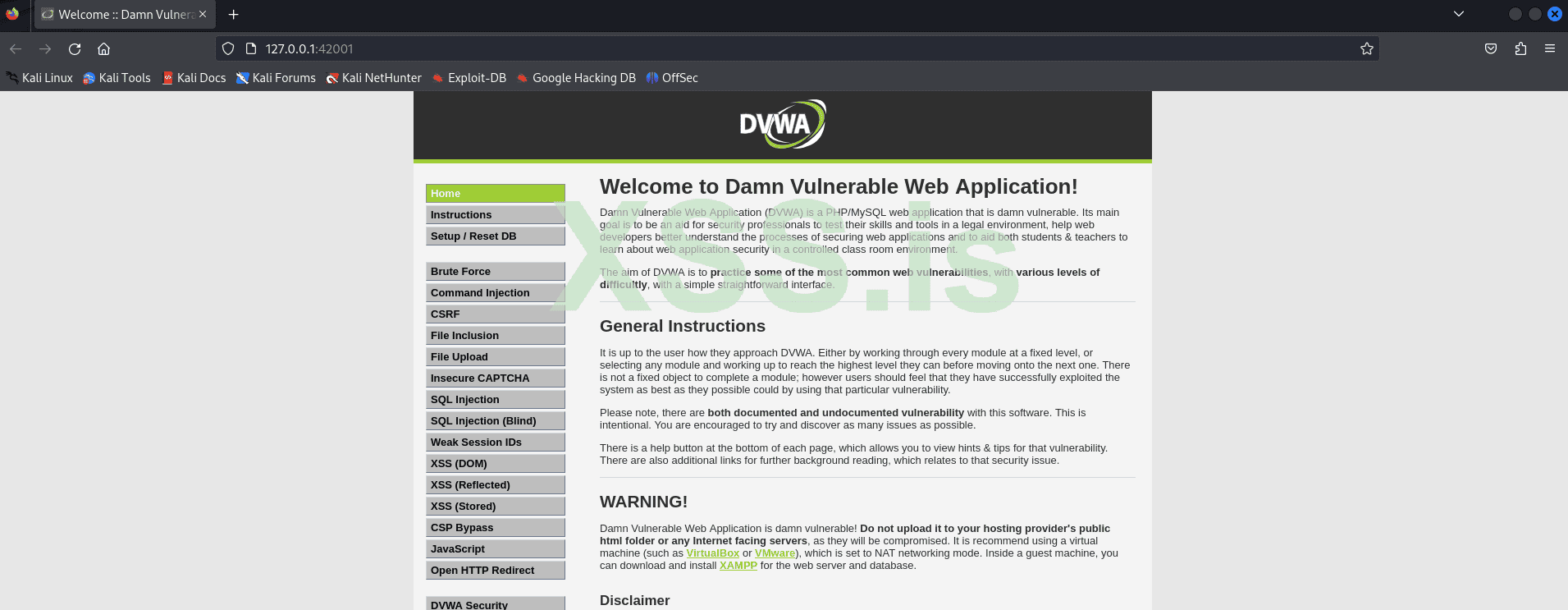The width and height of the screenshot is (1568, 610).
Task: Click the browser Back arrow
Action: click(16, 48)
